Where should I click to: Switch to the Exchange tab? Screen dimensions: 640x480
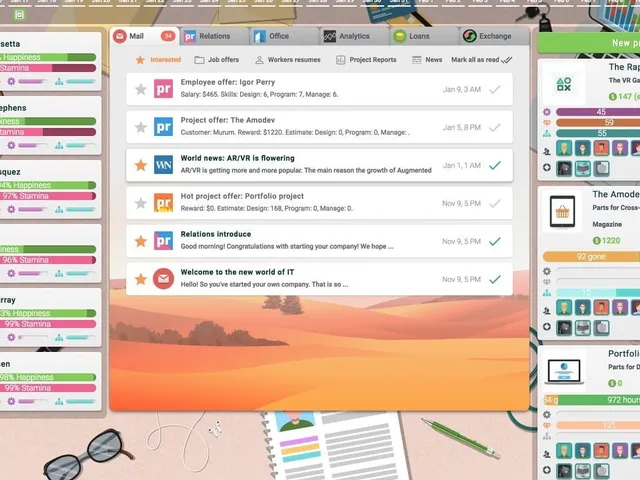pyautogui.click(x=494, y=36)
